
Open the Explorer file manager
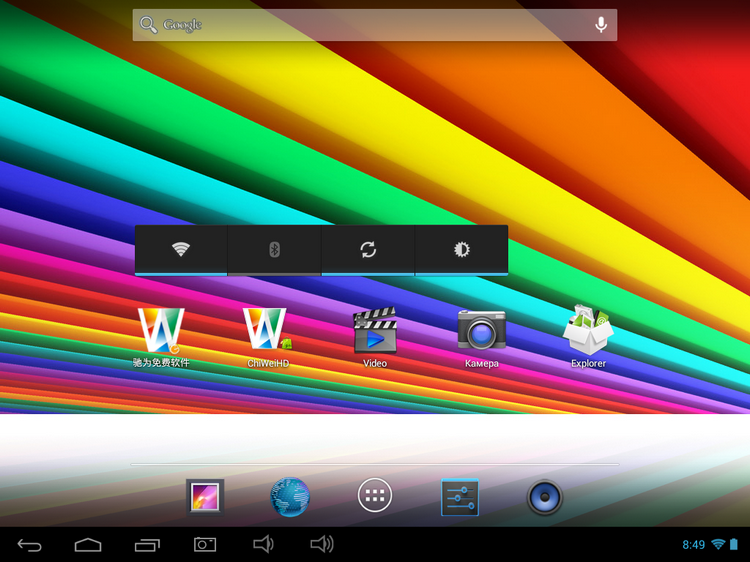tap(588, 337)
